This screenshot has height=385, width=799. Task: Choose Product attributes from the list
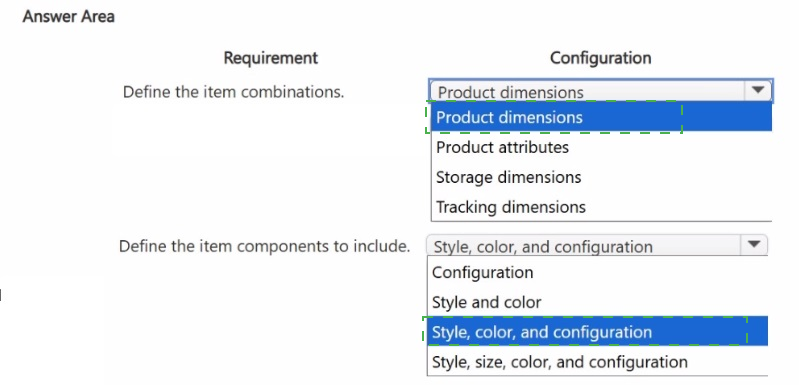(601, 147)
